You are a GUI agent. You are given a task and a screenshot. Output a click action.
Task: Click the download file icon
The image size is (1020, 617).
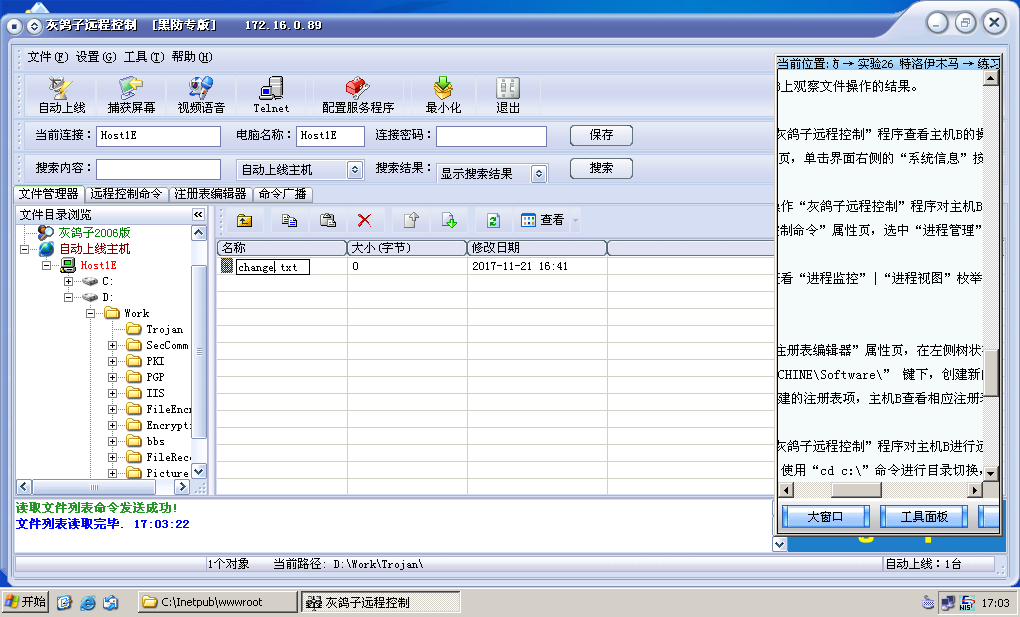(449, 221)
